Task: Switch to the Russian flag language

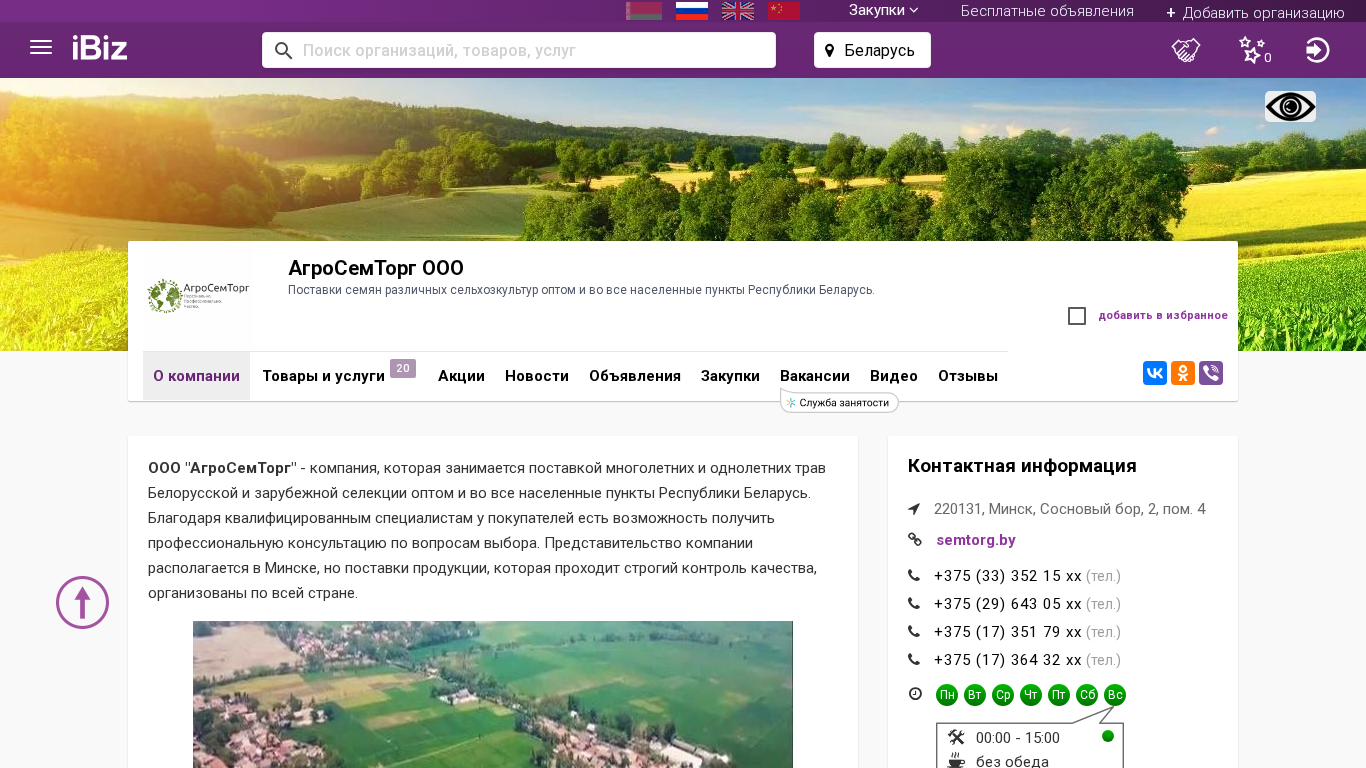Action: click(x=692, y=11)
